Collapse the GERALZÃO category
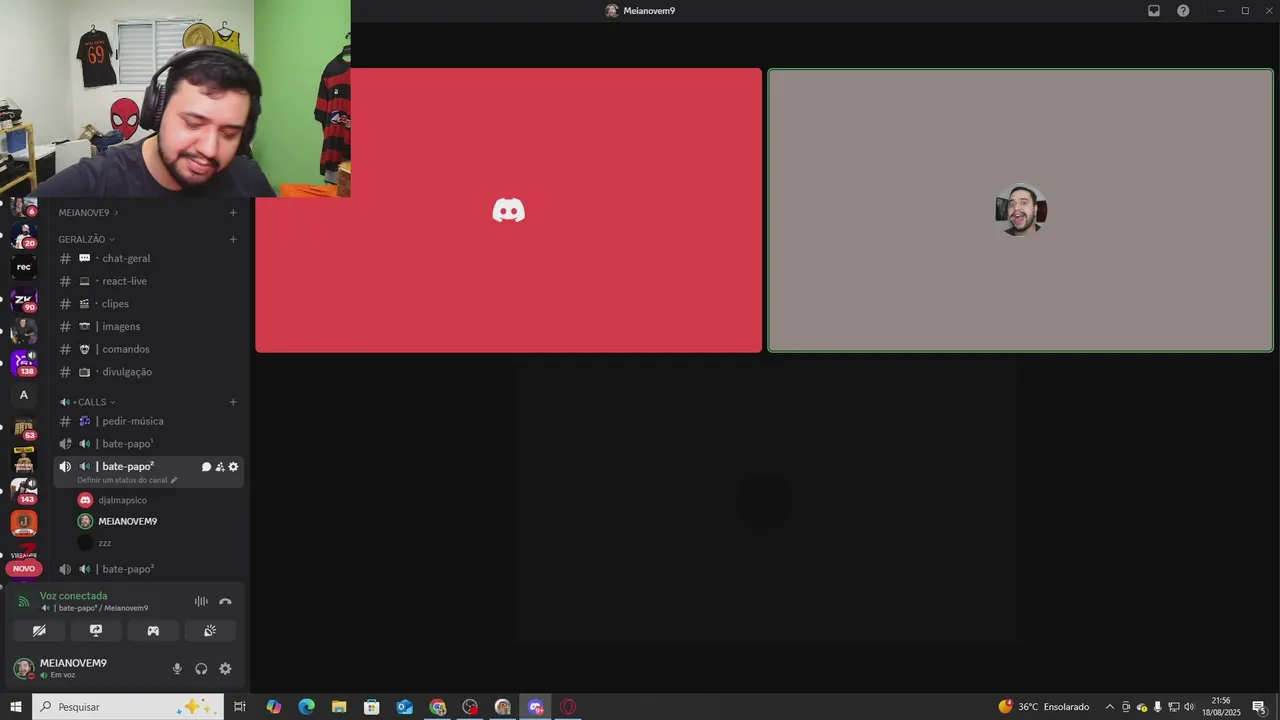Image resolution: width=1280 pixels, height=720 pixels. (x=86, y=240)
